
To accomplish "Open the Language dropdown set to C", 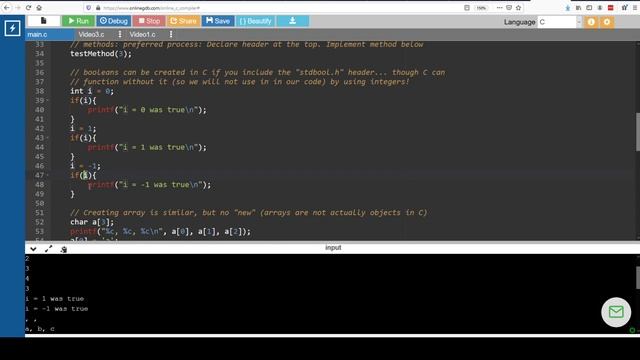I will point(560,22).
